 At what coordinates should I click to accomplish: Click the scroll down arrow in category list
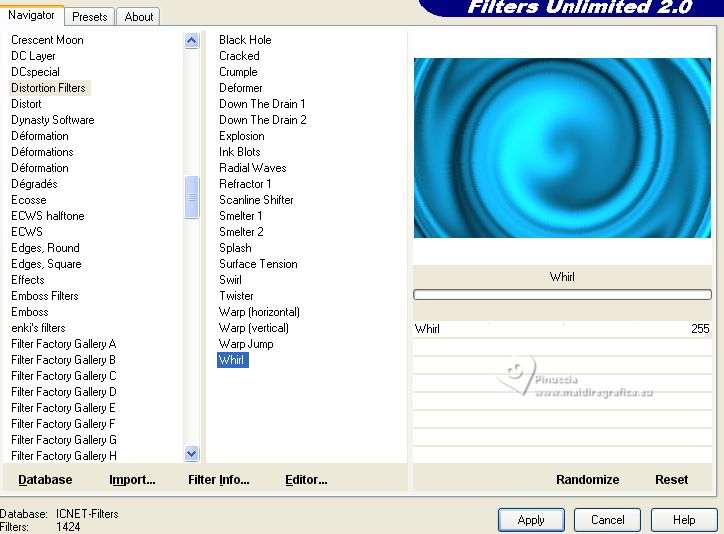[191, 454]
